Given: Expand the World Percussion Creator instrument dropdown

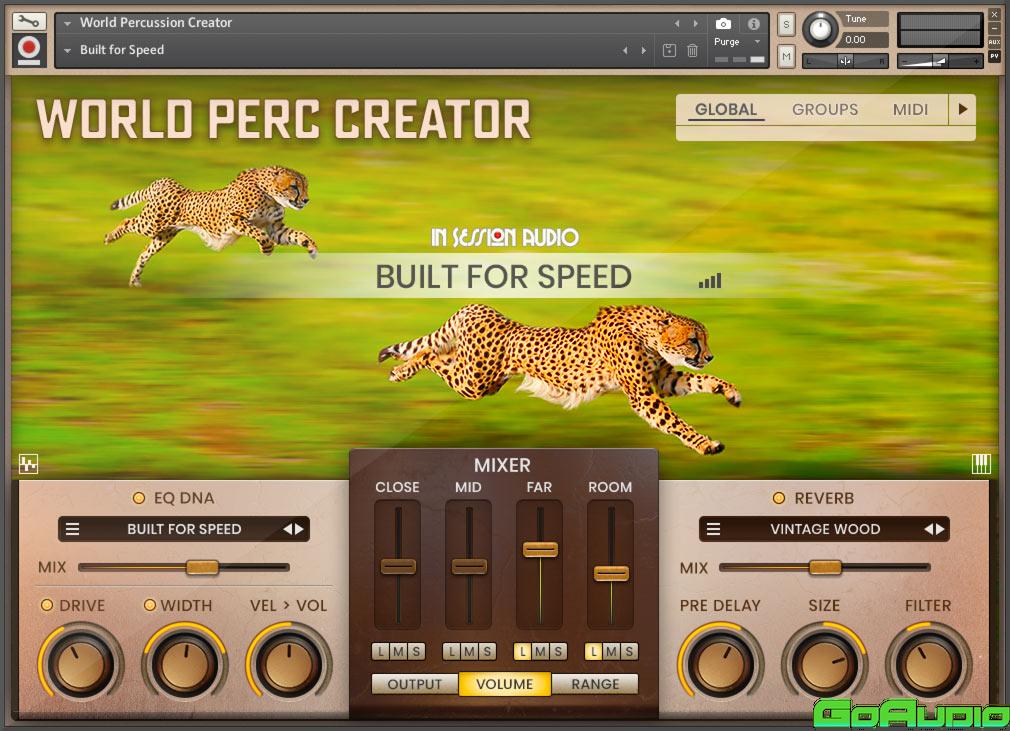Looking at the screenshot, I should [x=68, y=24].
